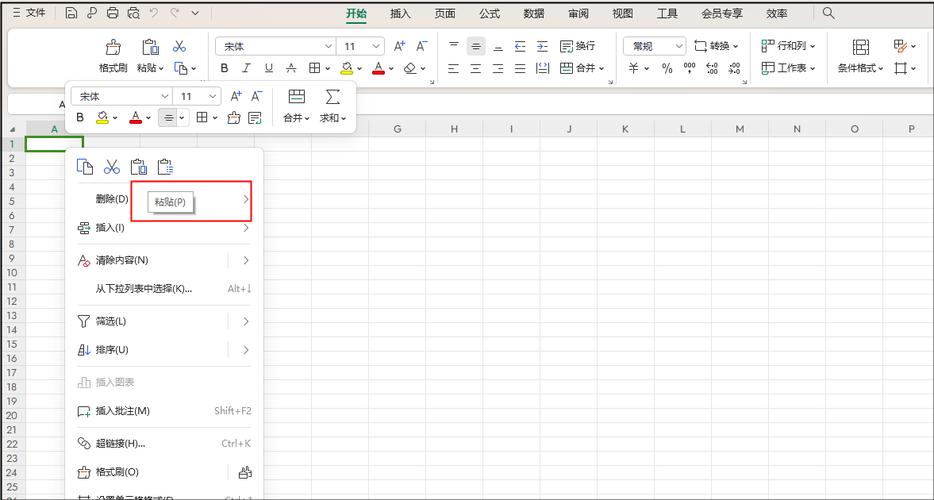Toggle Wrap Text (换行) in ribbon

(577, 46)
